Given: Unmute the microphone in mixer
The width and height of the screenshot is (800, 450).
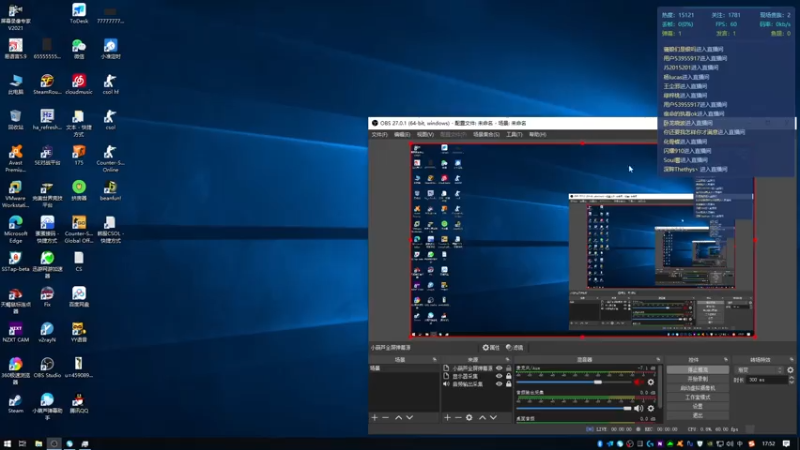Looking at the screenshot, I should (x=638, y=382).
